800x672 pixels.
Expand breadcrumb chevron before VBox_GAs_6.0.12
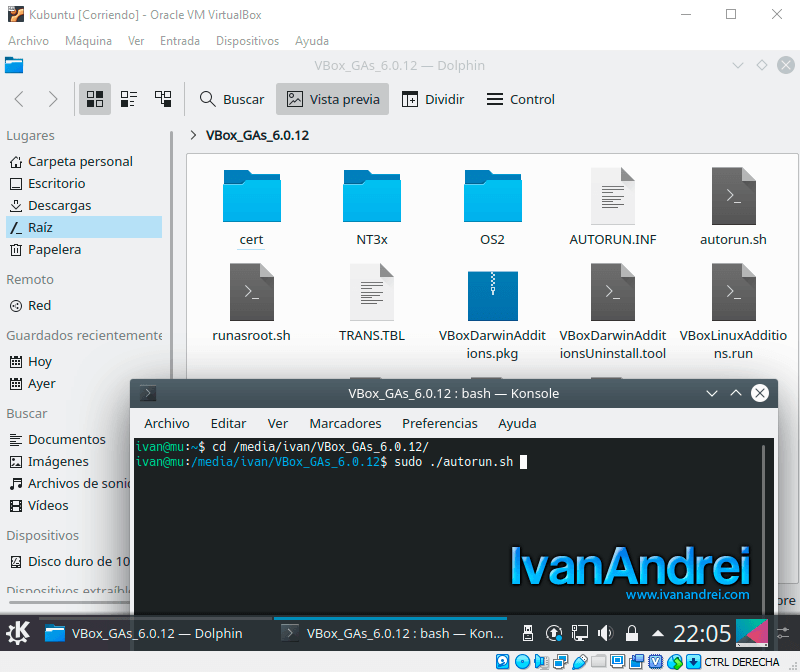pos(193,135)
